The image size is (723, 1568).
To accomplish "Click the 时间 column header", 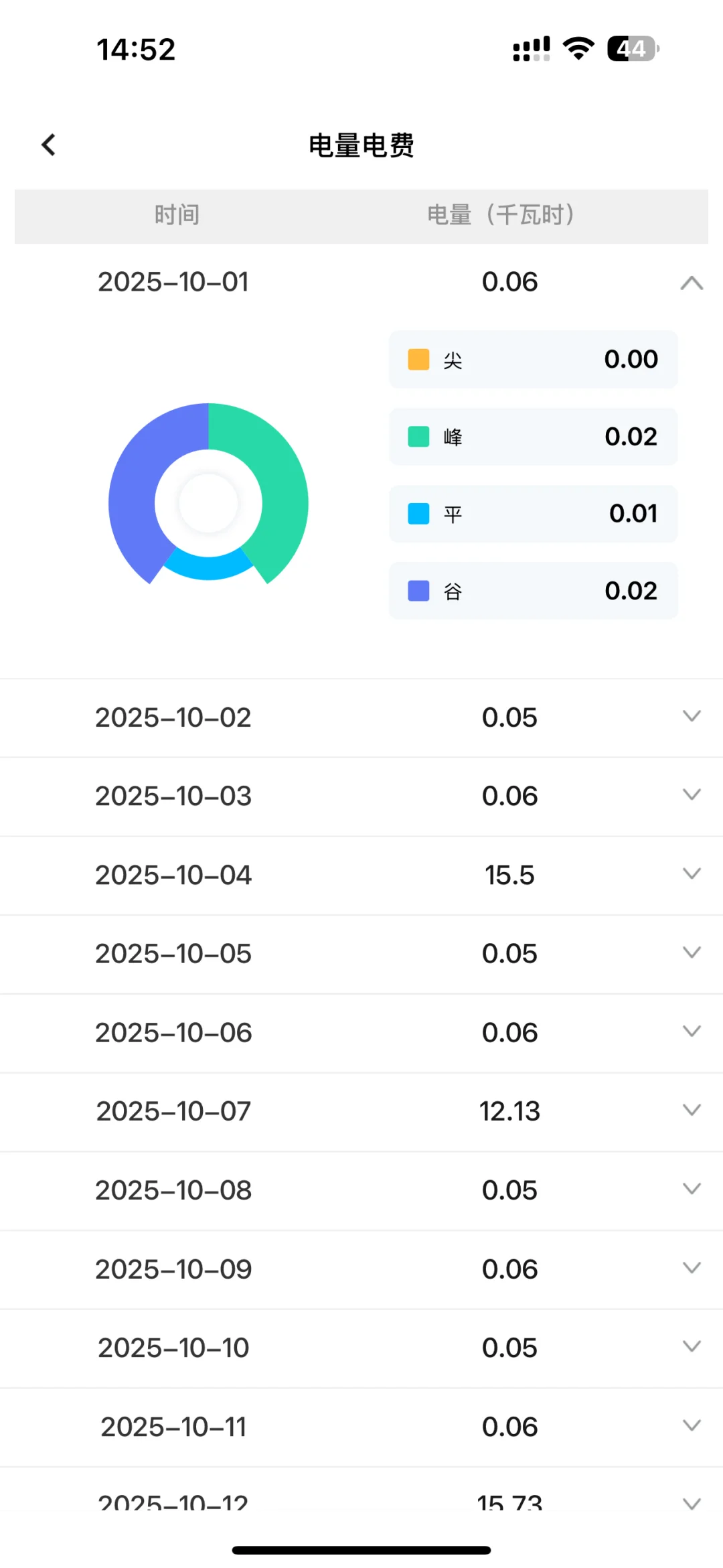I will [177, 215].
